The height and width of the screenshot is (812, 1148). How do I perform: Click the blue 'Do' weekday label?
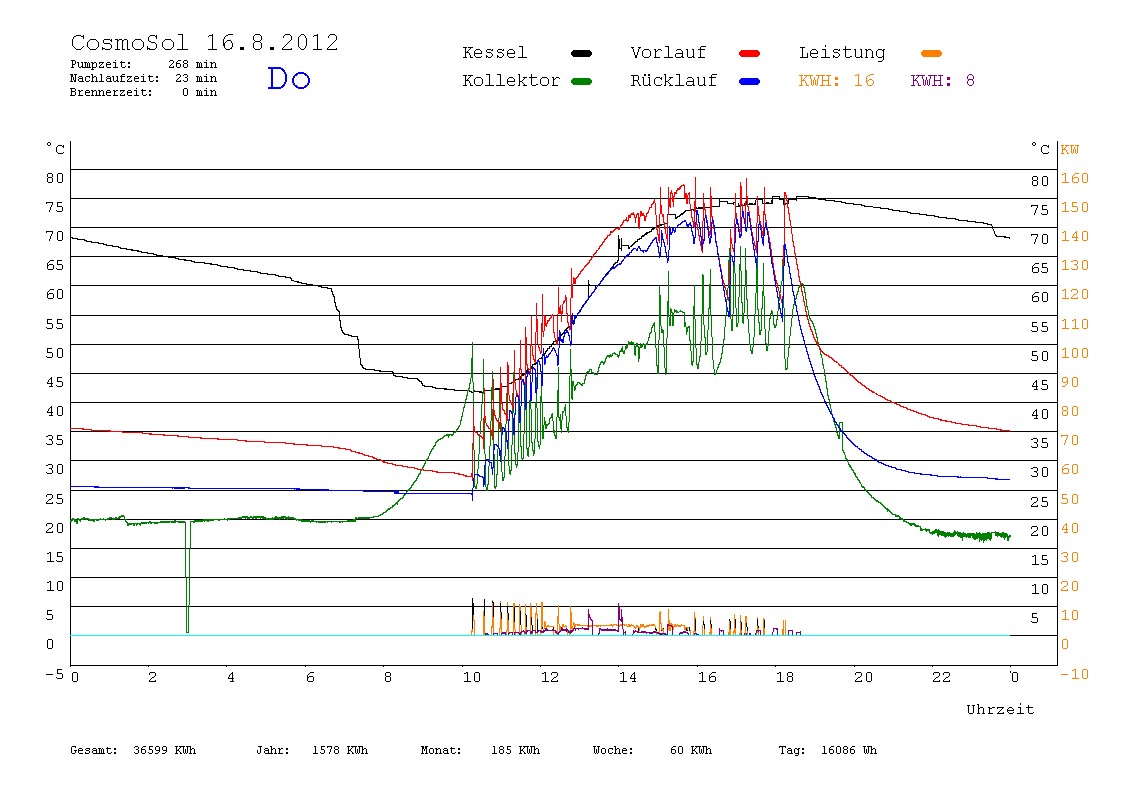tap(288, 78)
